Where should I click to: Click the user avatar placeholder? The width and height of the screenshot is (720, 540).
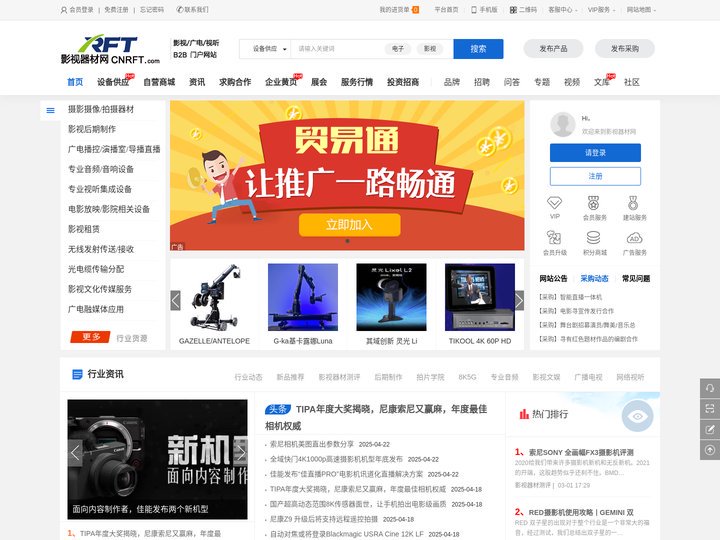[x=562, y=124]
